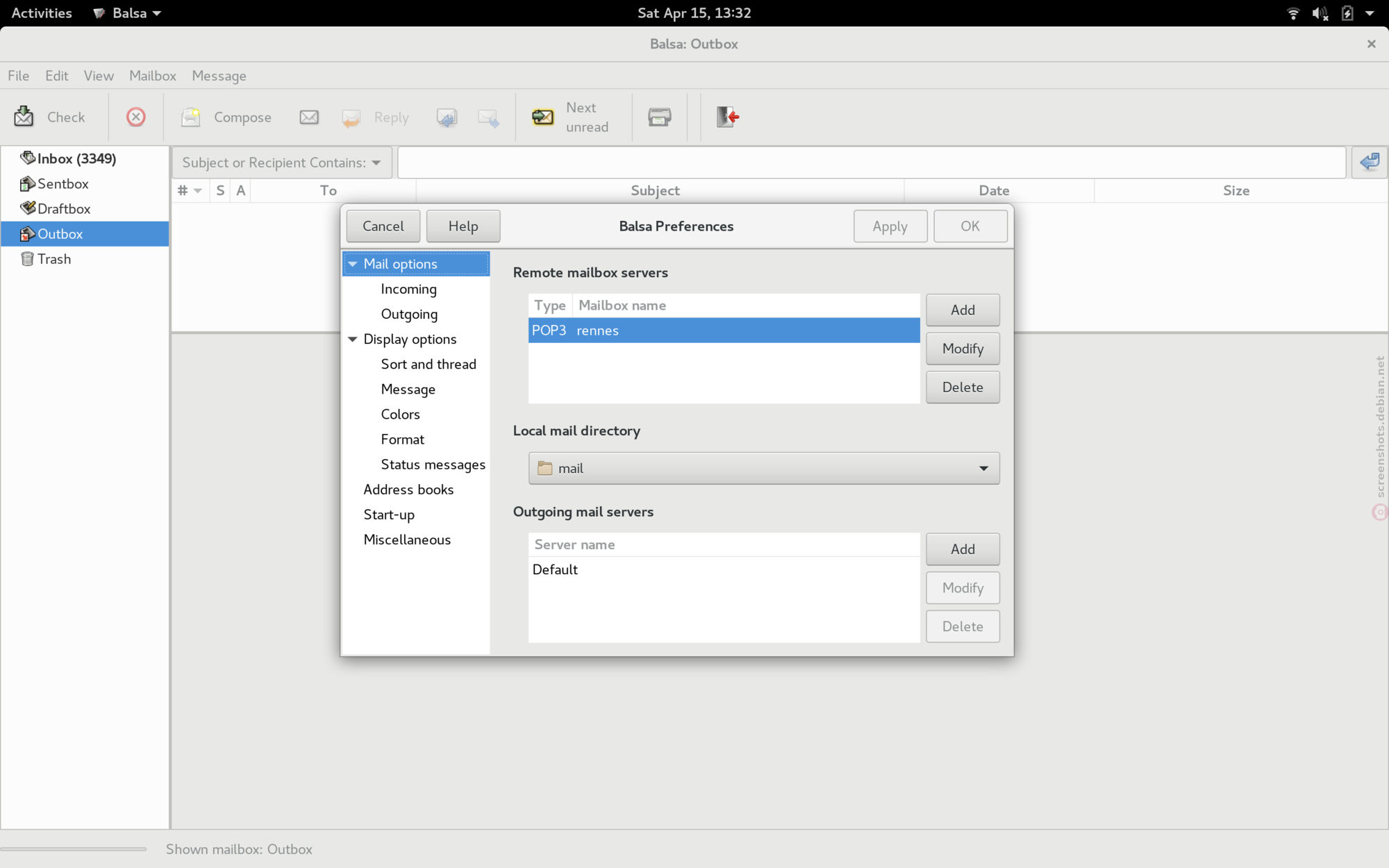
Task: Click the Check mail toolbar icon
Action: coord(24,117)
